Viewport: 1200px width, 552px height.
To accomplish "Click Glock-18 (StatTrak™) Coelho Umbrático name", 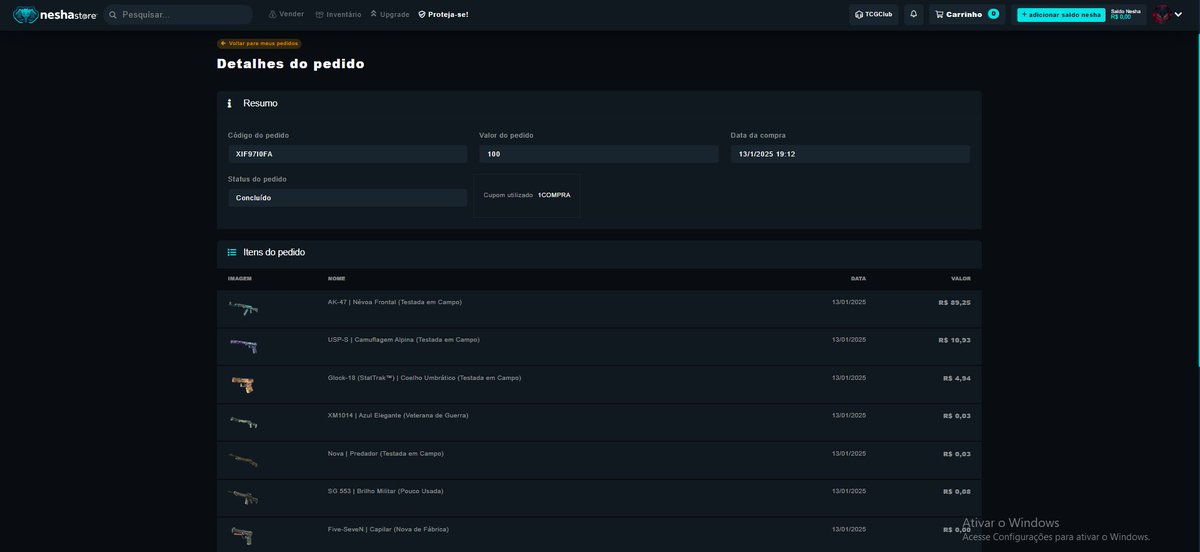I will (424, 377).
